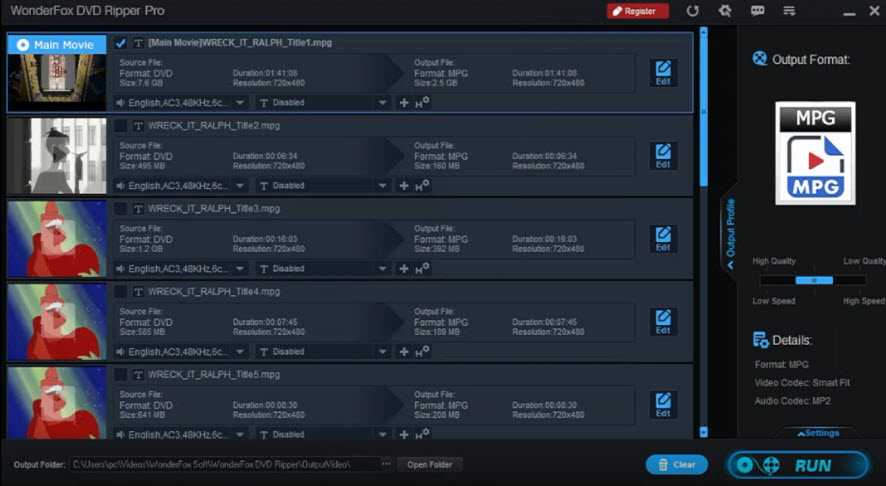Open the menu list icon in title bar

pos(789,11)
